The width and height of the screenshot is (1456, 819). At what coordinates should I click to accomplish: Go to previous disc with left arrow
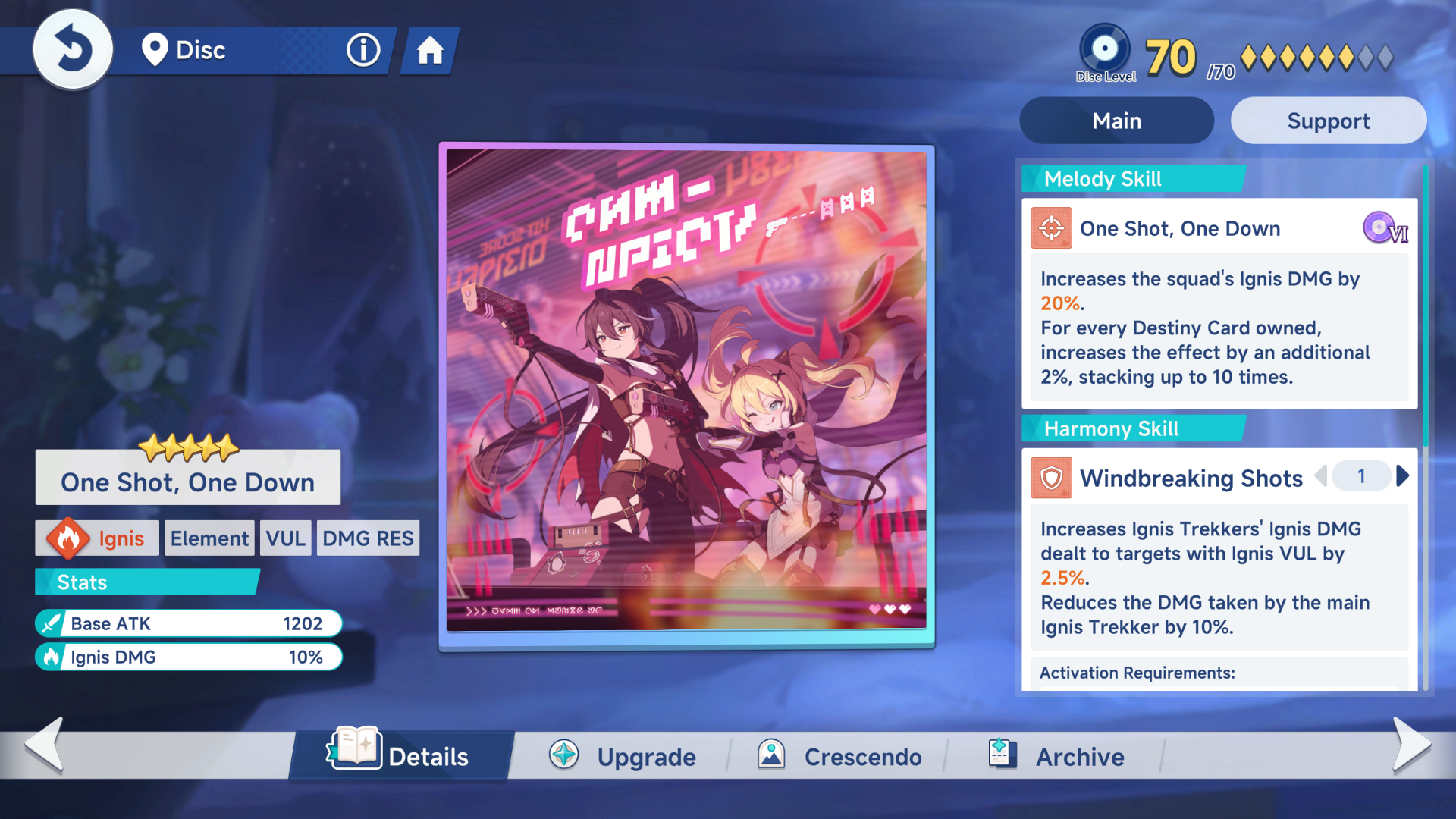tap(44, 745)
